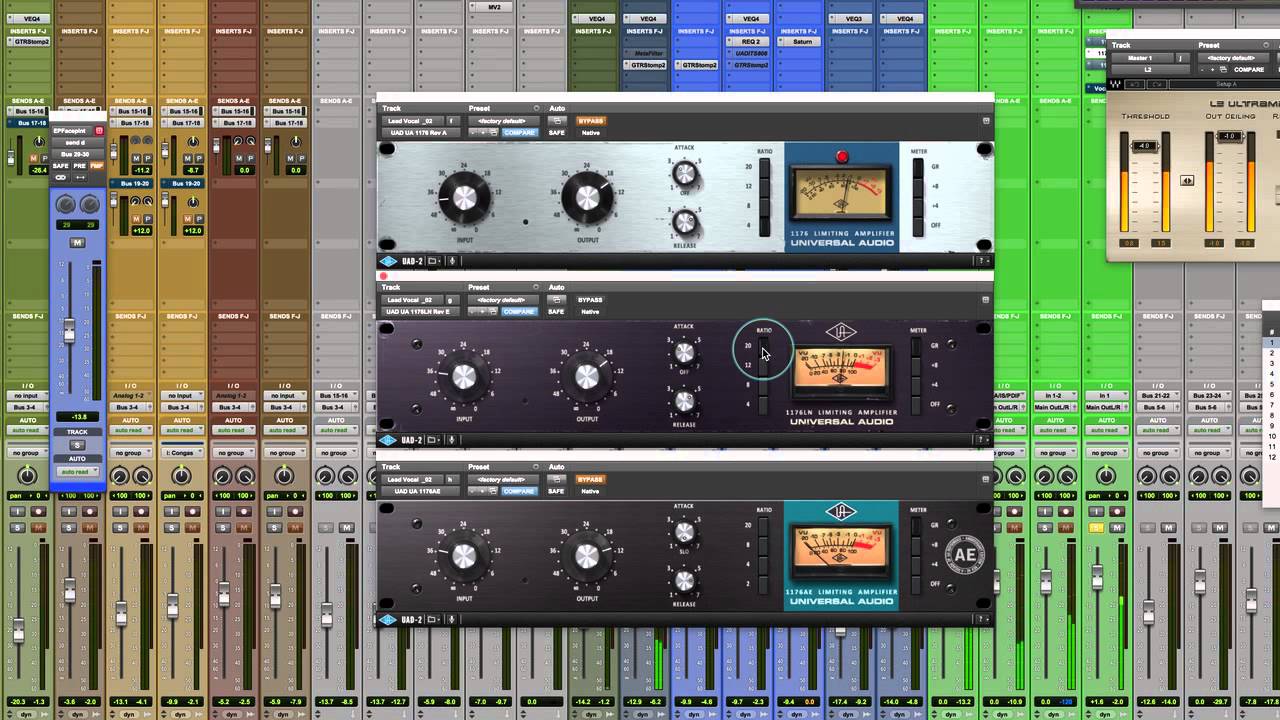Click the ATTACK knob on the 1176LN
The width and height of the screenshot is (1280, 720).
[684, 352]
